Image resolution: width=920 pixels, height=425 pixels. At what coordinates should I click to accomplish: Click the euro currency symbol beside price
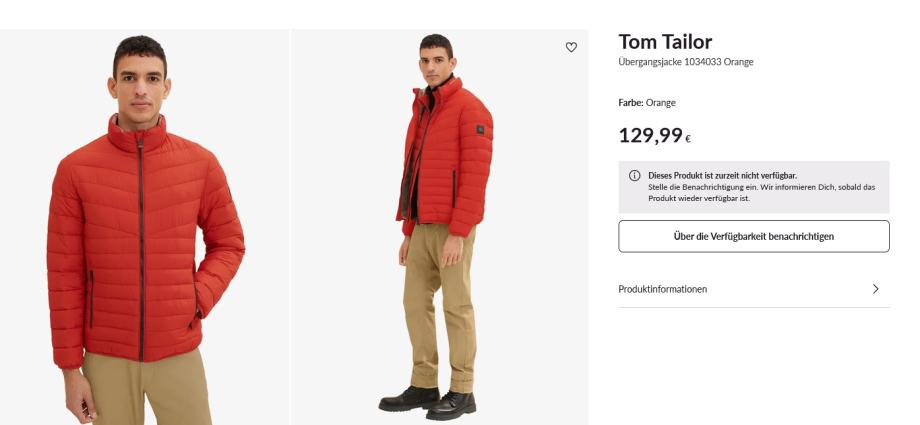[688, 138]
